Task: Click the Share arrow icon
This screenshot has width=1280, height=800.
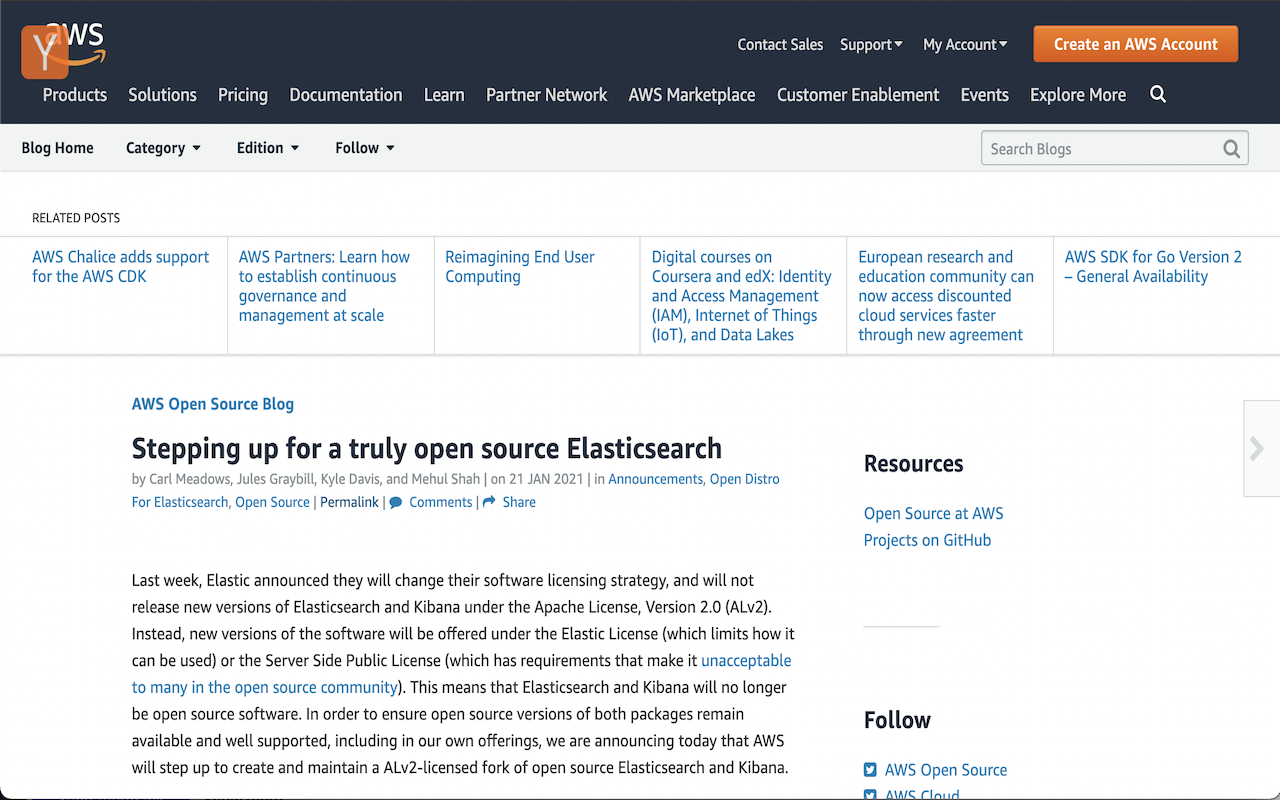Action: 489,502
